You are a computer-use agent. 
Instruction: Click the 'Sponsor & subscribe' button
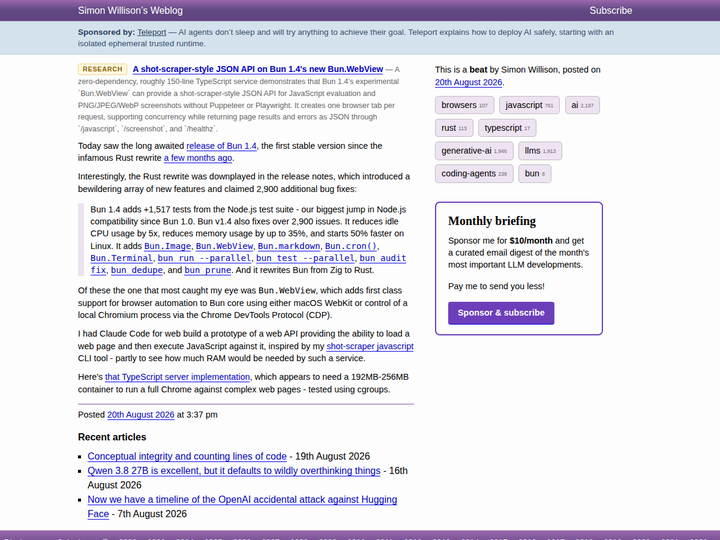pyautogui.click(x=501, y=313)
